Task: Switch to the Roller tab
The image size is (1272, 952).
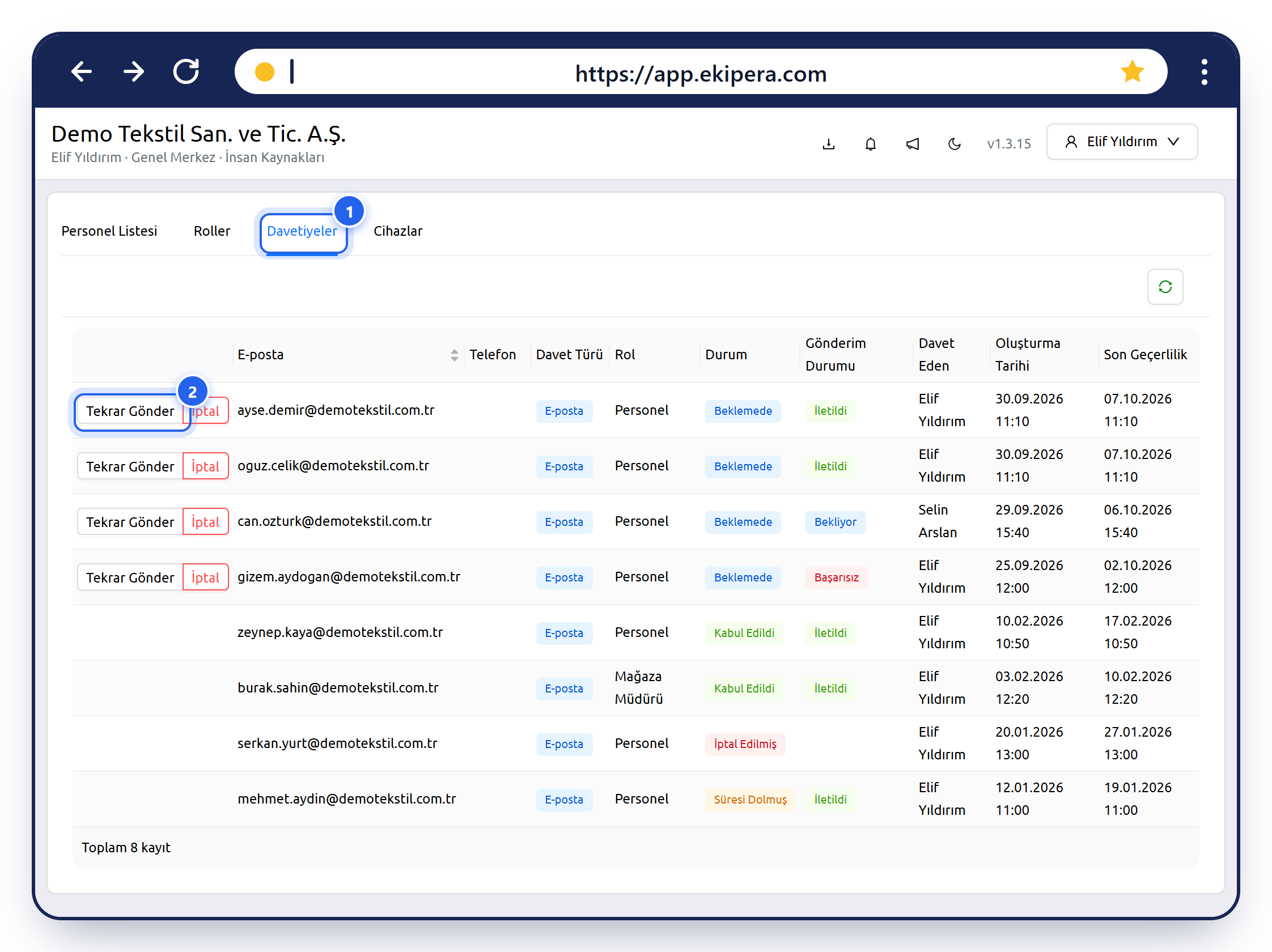Action: [211, 231]
